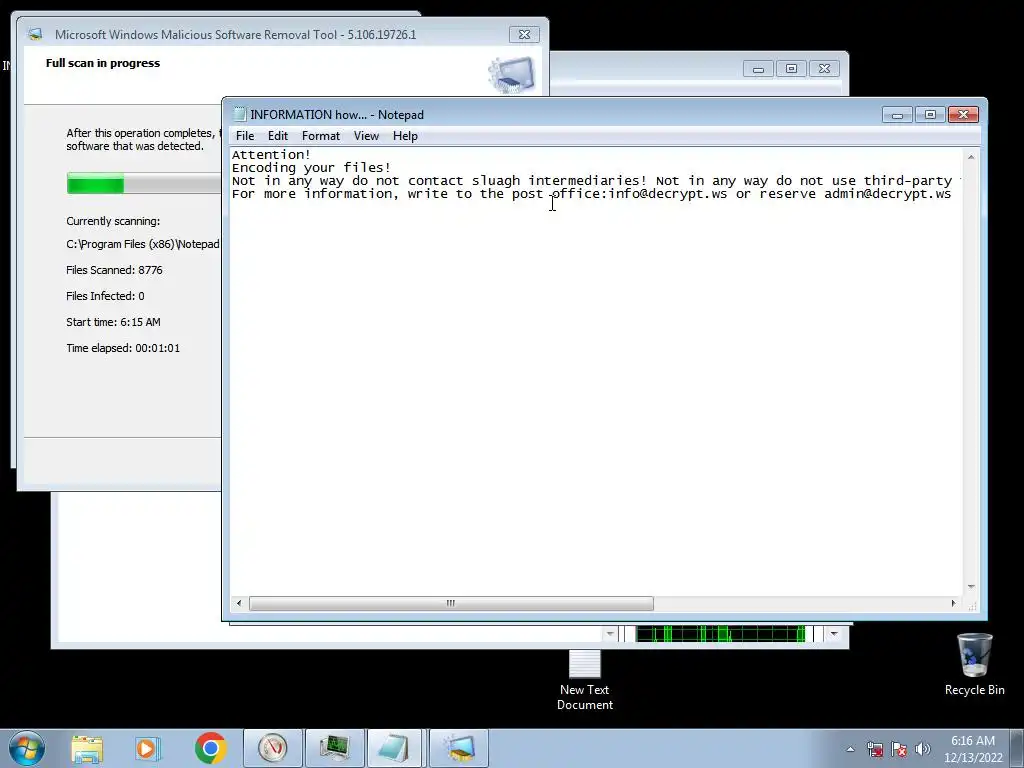Viewport: 1024px width, 768px height.
Task: Open the View menu in Notepad
Action: click(x=366, y=136)
